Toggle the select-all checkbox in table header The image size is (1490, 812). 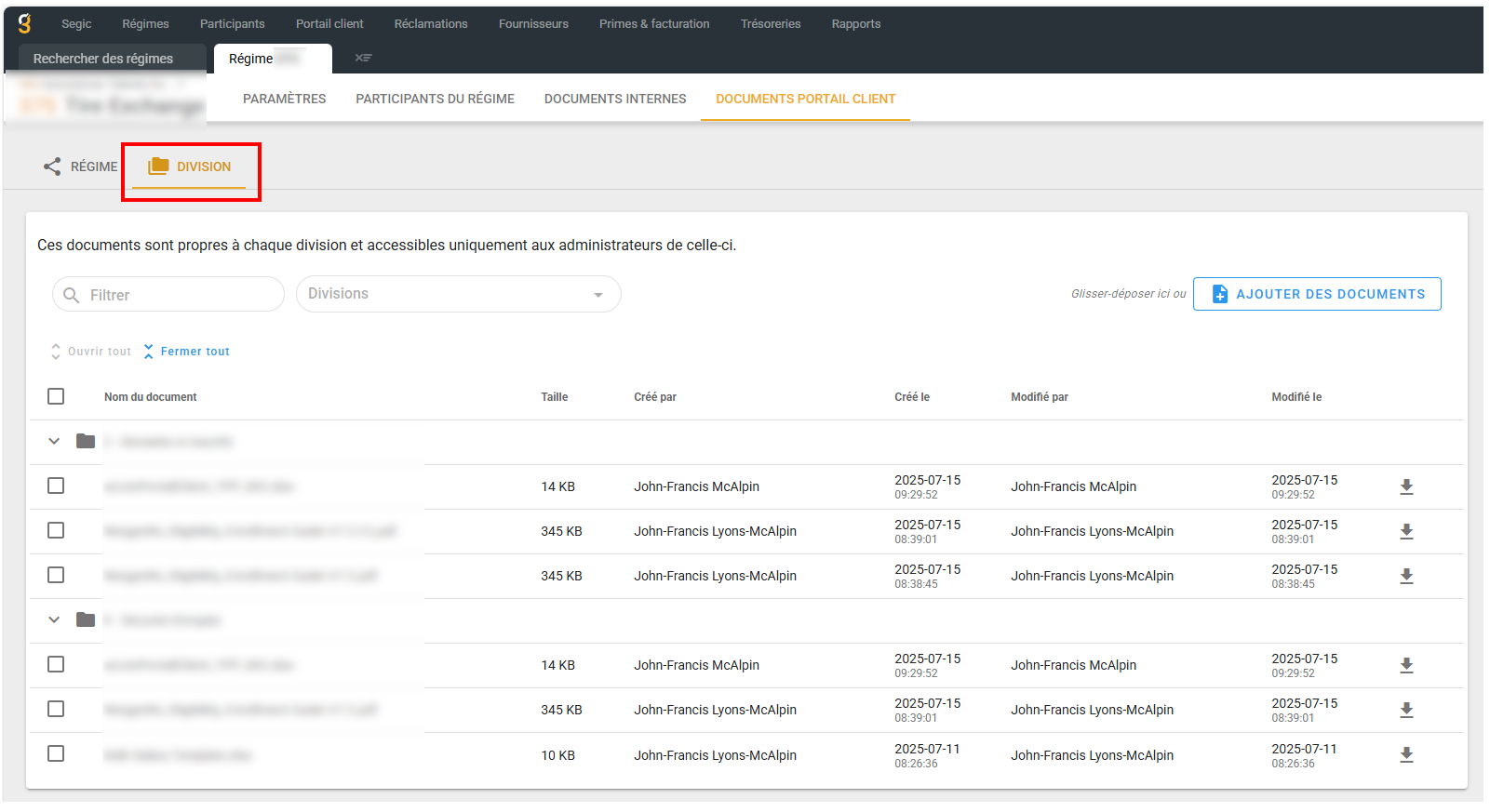point(56,396)
